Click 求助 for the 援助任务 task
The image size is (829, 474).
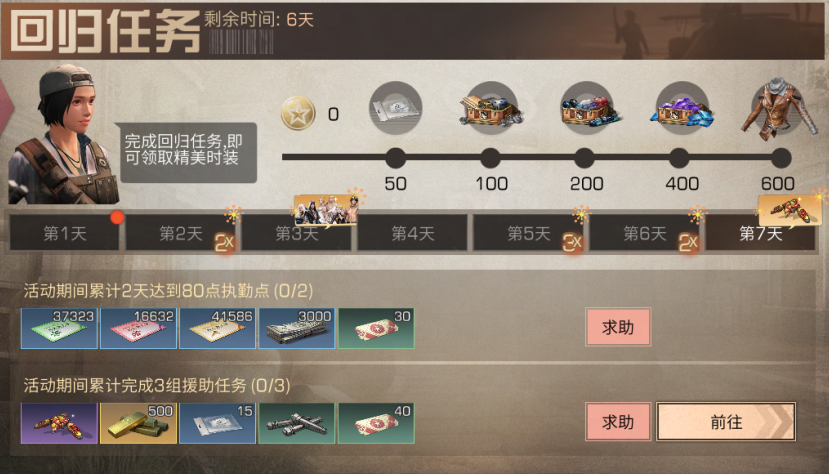click(618, 422)
